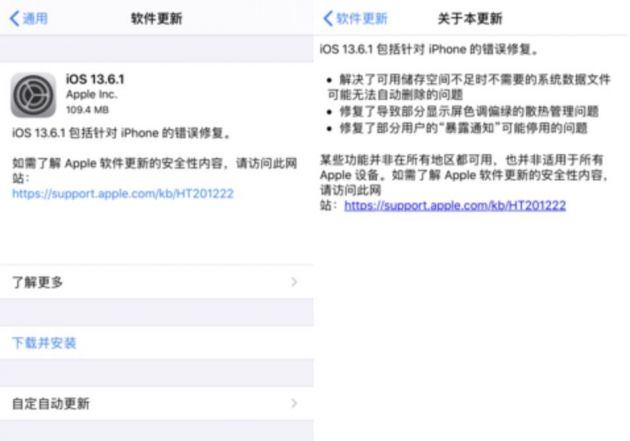Image resolution: width=630 pixels, height=441 pixels.
Task: Tap the 软件更新 back button
Action: tap(356, 18)
